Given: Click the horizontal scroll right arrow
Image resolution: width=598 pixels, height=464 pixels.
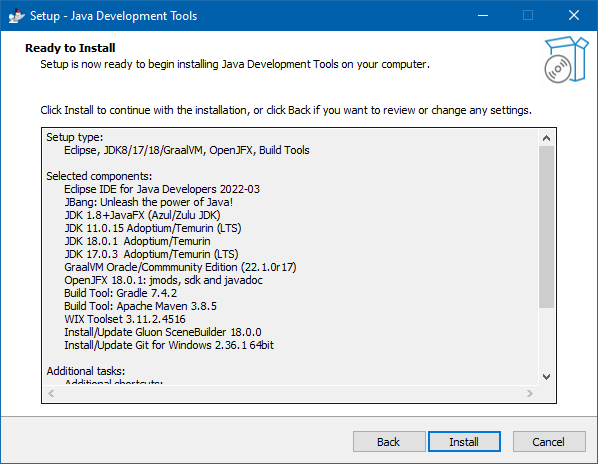Looking at the screenshot, I should coord(529,393).
